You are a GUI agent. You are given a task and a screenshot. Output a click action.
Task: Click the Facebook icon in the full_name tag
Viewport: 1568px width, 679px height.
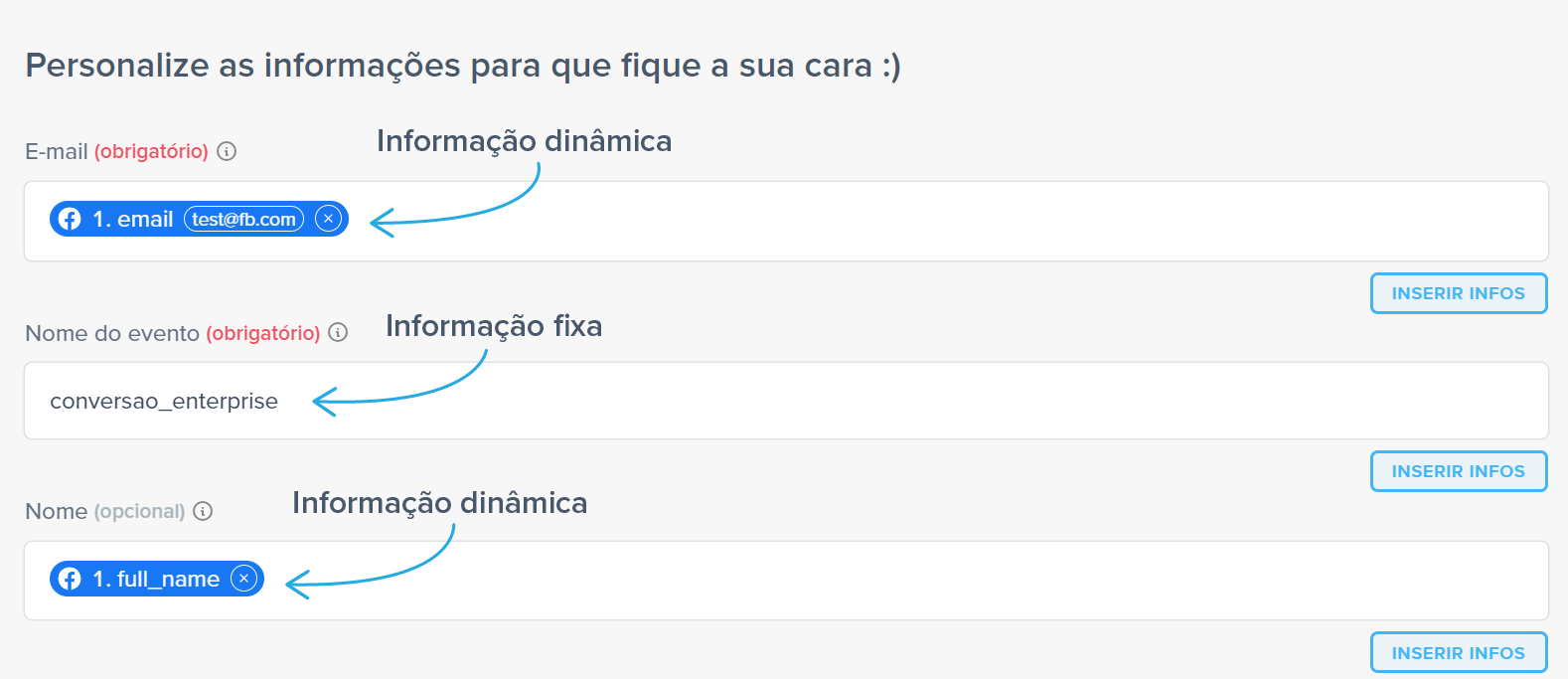coord(70,579)
